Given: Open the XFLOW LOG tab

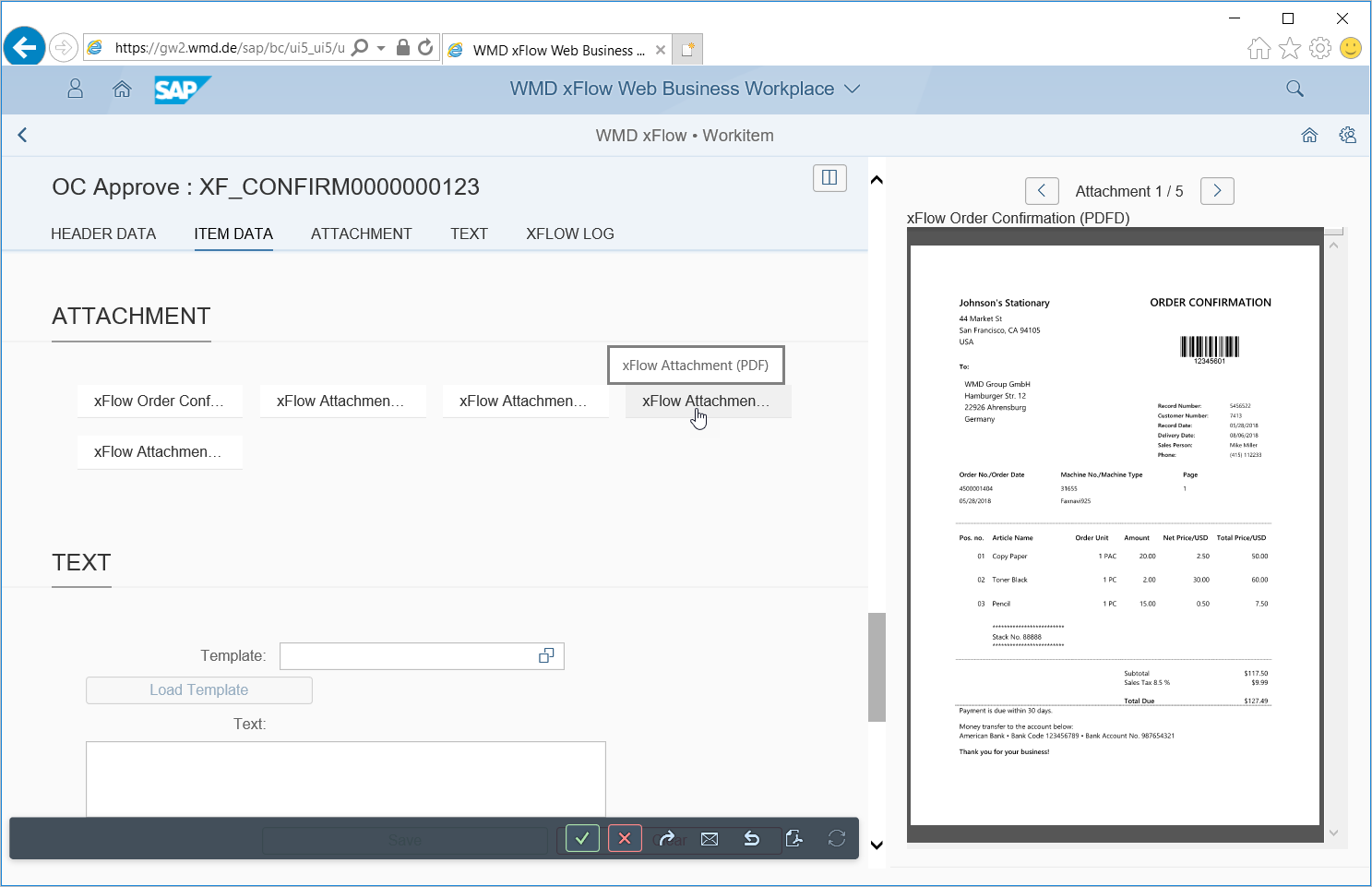Looking at the screenshot, I should pyautogui.click(x=569, y=234).
